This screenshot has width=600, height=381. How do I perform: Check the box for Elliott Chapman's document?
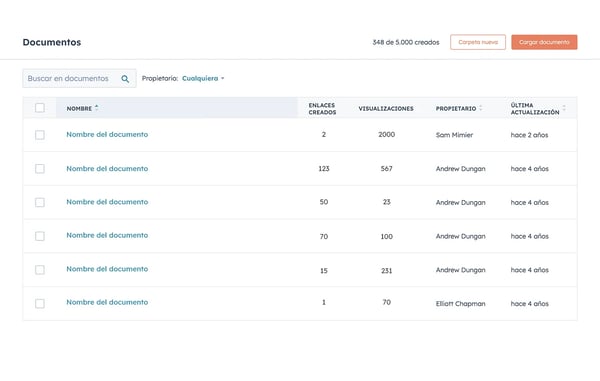(x=40, y=303)
